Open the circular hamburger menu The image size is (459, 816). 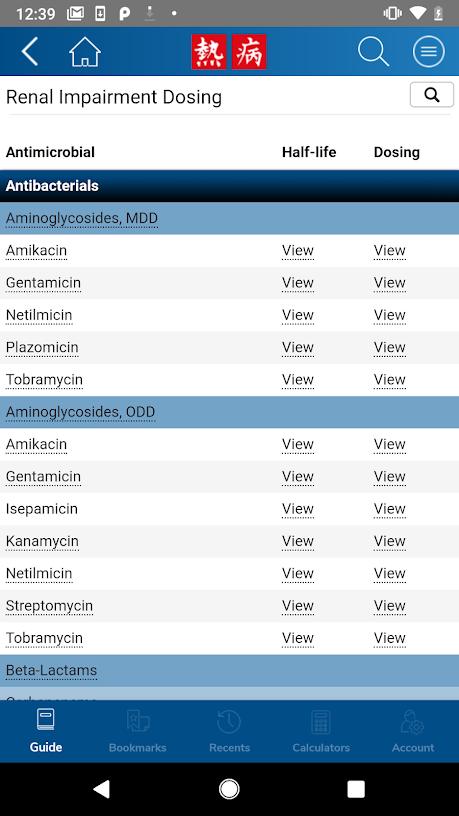tap(429, 52)
